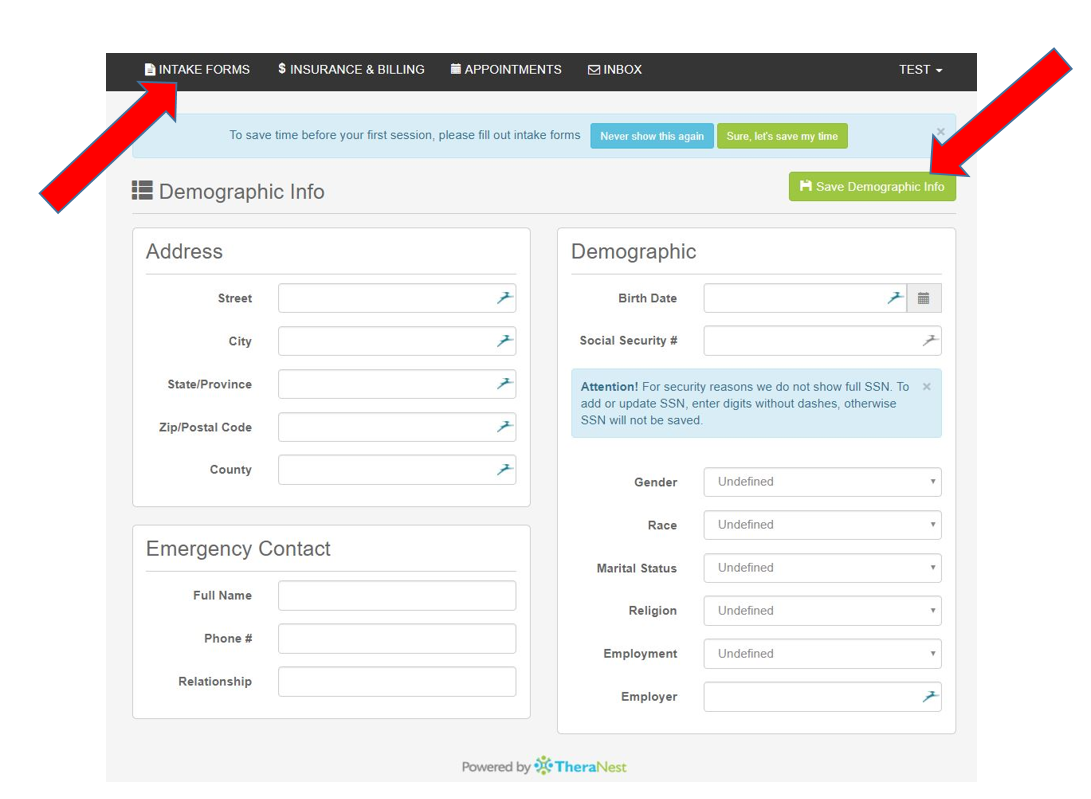Go to Insurance & Billing tab
The width and height of the screenshot is (1091, 799).
[351, 70]
